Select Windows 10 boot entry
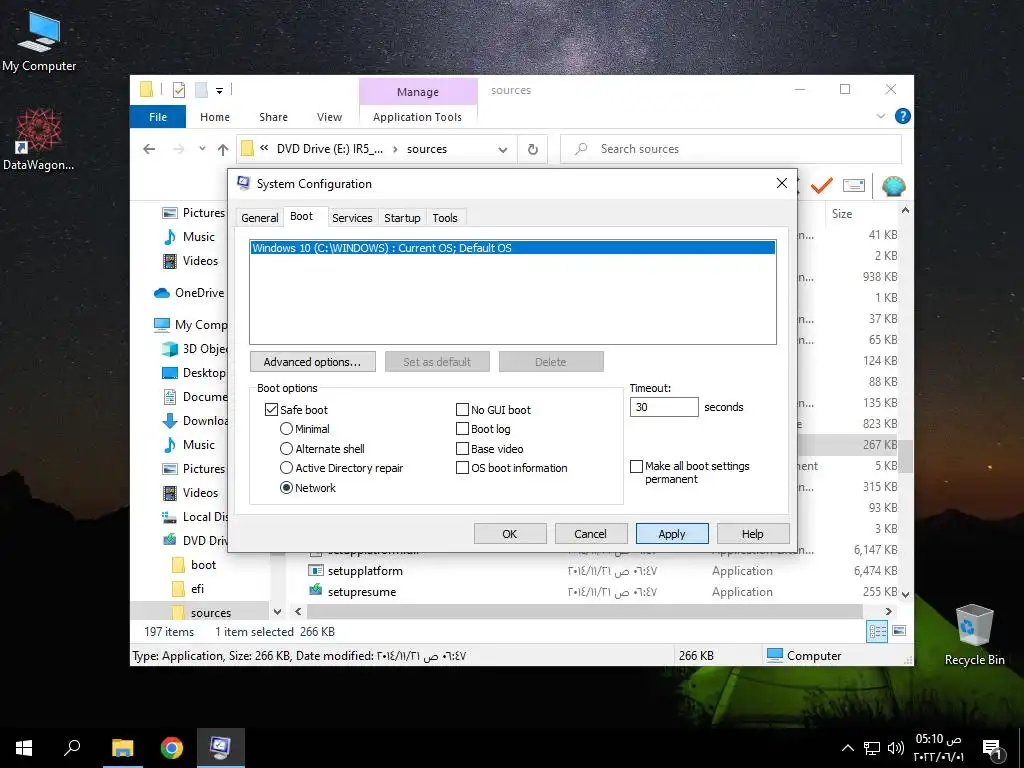 pos(513,248)
